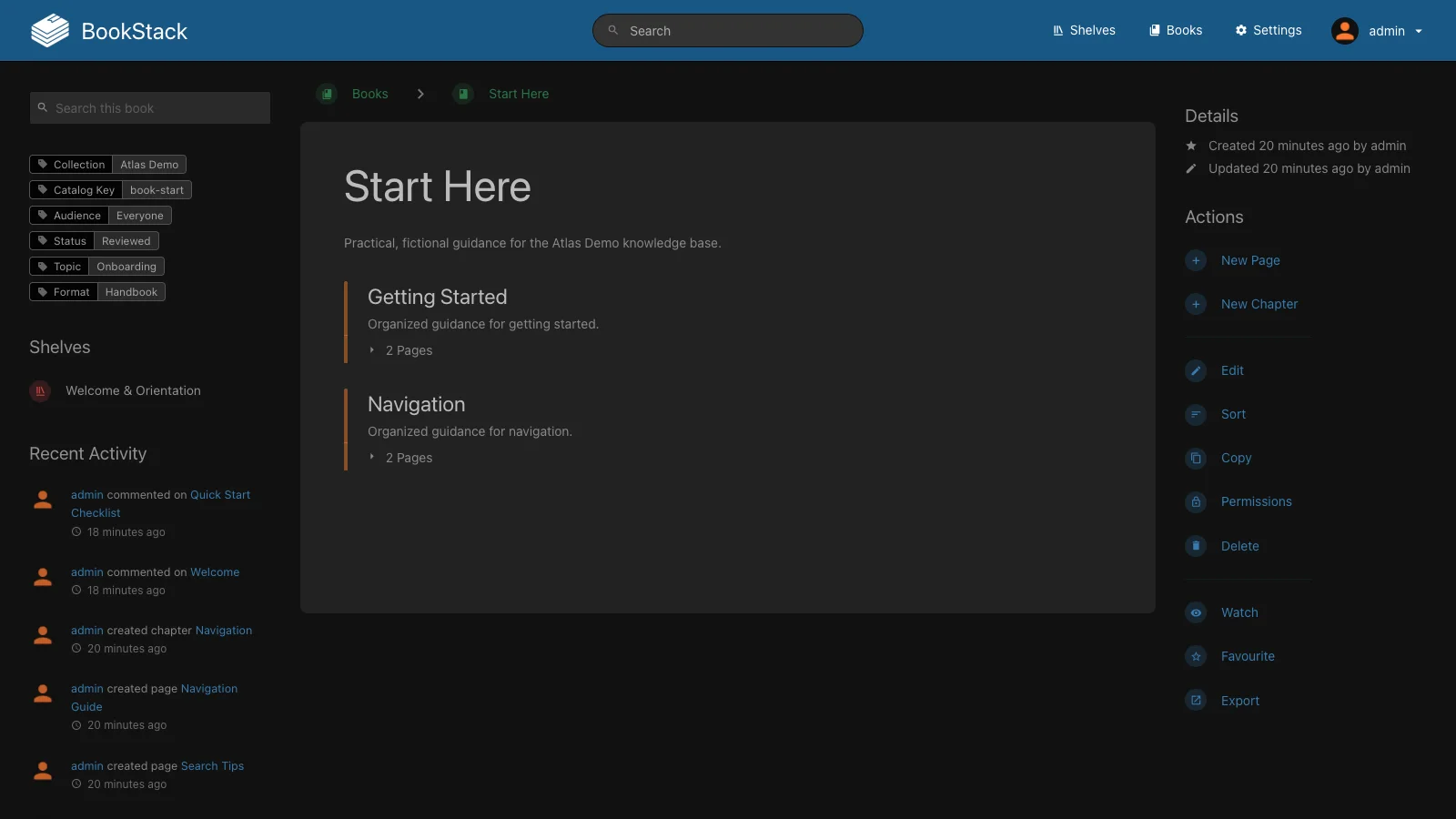Open the Search Tips activity link

[212, 766]
